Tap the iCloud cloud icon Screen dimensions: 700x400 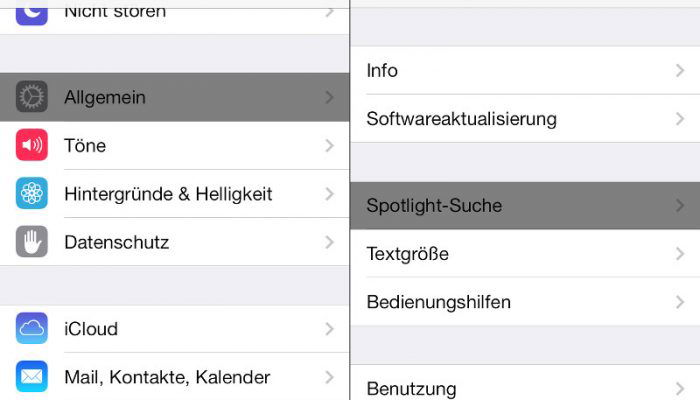click(x=32, y=328)
